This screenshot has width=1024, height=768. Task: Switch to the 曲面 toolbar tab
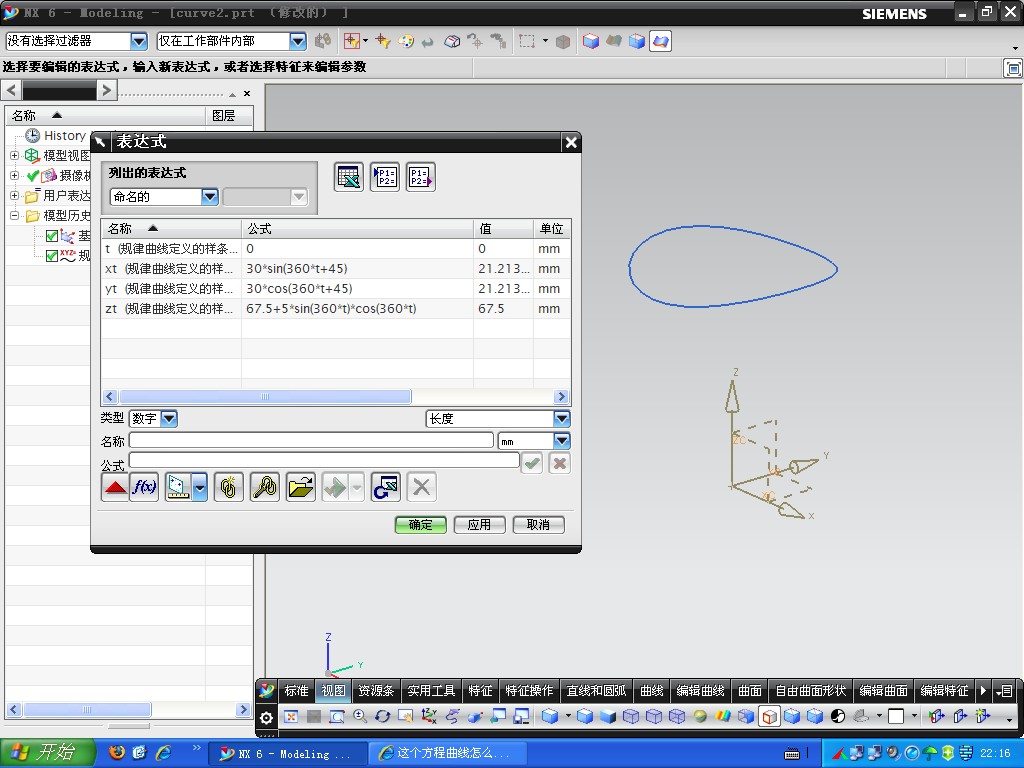(750, 691)
